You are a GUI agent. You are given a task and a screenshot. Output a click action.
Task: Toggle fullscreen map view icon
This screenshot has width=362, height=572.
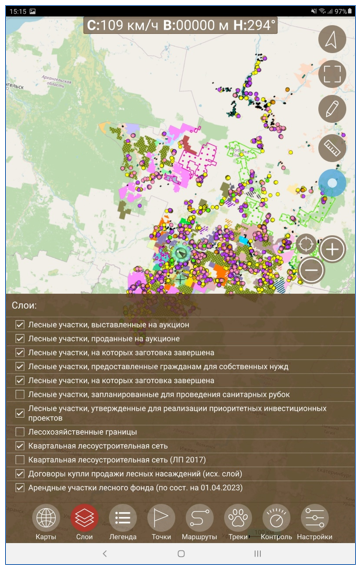(x=332, y=74)
